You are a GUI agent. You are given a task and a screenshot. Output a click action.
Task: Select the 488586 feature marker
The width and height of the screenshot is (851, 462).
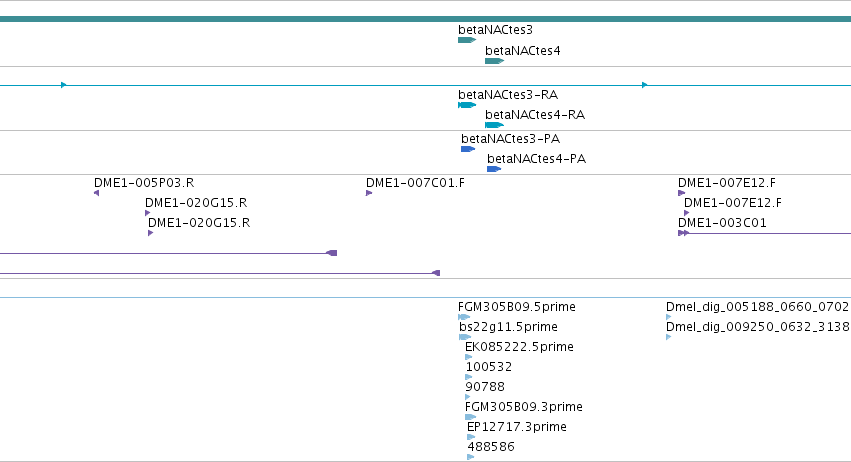[x=471, y=457]
